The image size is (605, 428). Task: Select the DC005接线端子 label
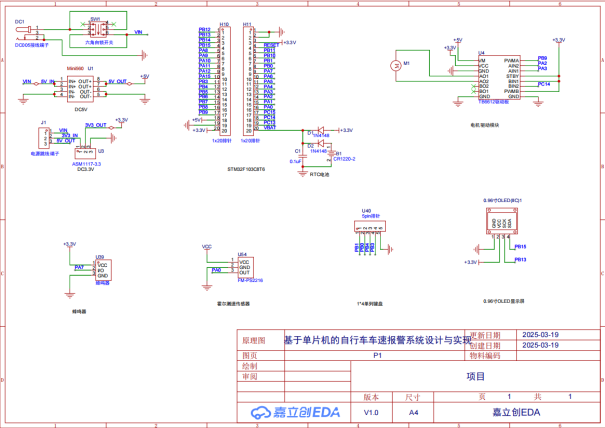32,45
